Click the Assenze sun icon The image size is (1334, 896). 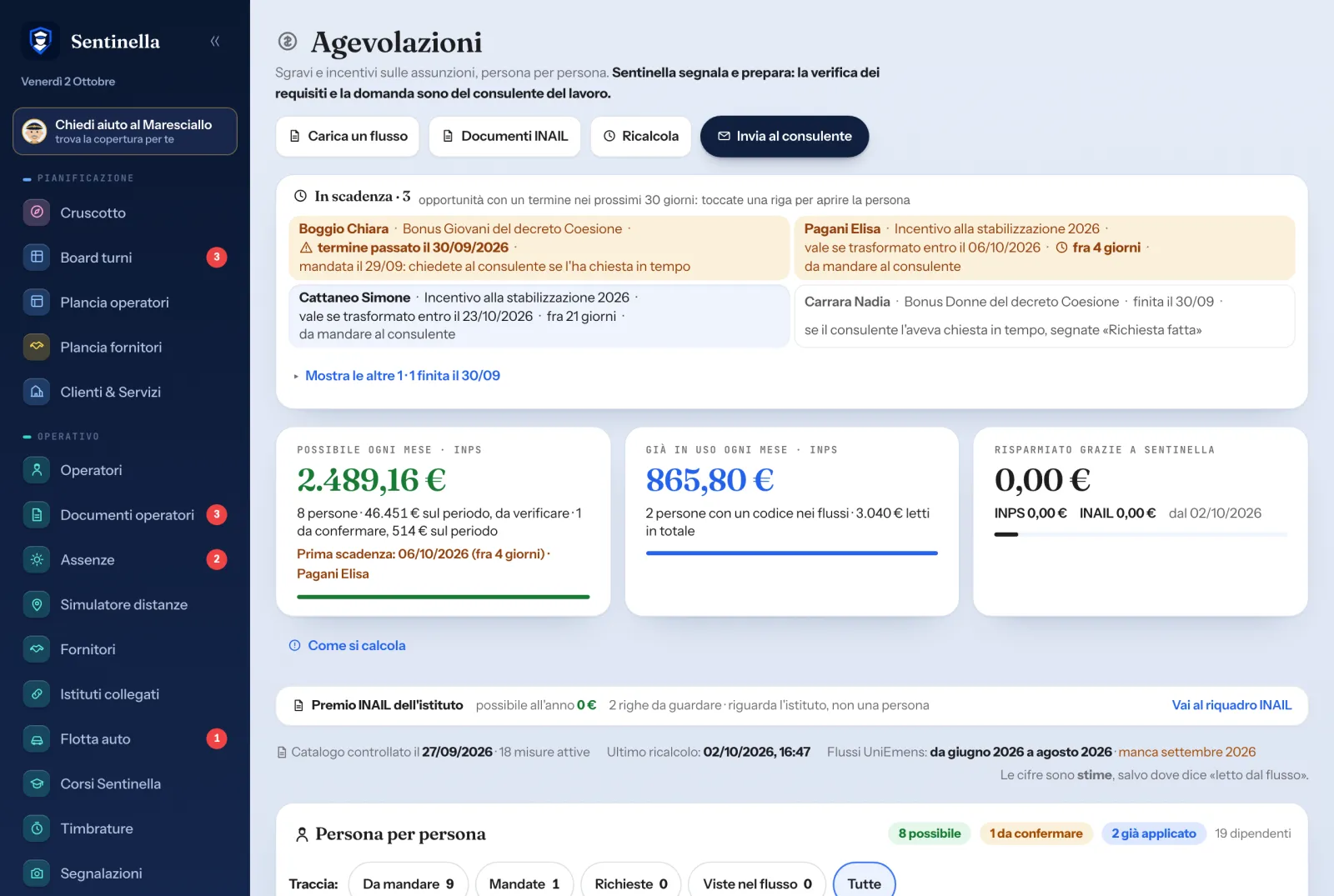[37, 560]
